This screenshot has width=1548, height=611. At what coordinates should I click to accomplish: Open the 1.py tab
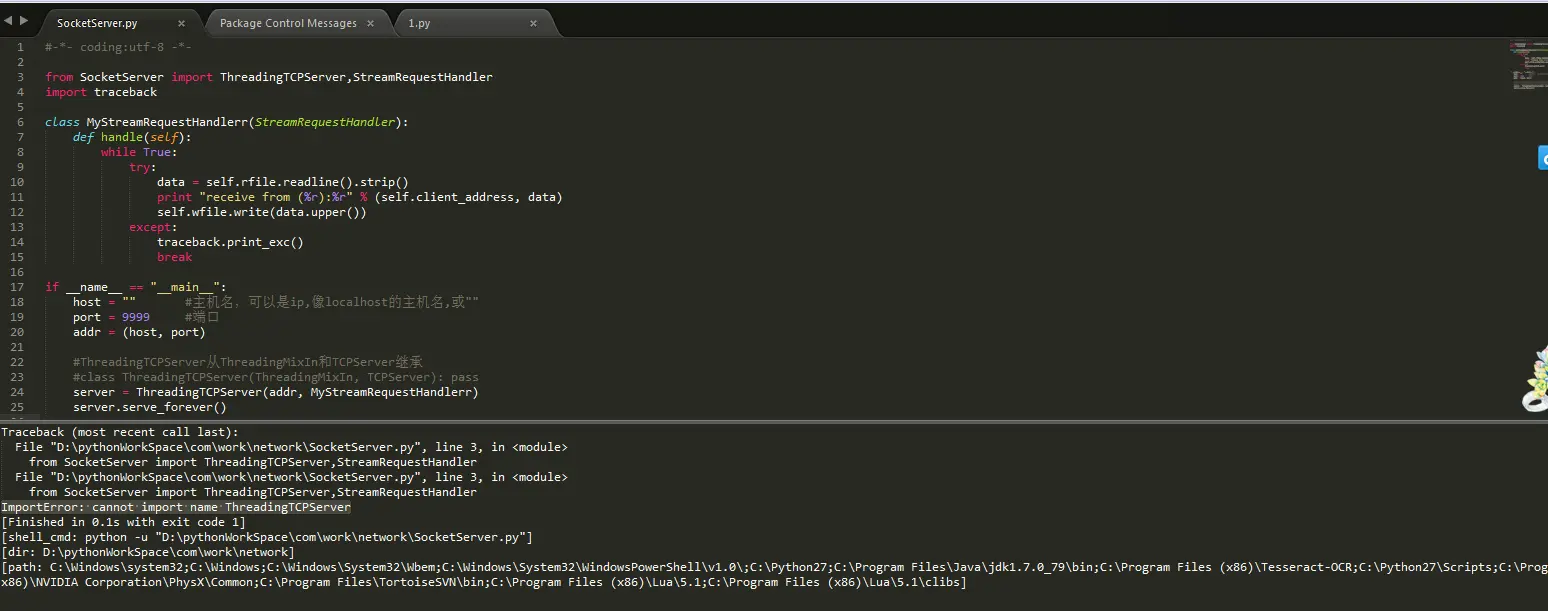click(419, 23)
